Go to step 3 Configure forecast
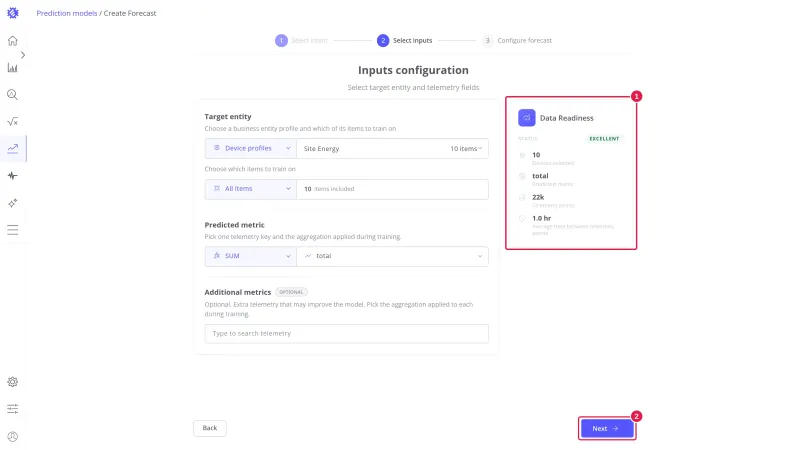Image resolution: width=800 pixels, height=450 pixels. [517, 41]
